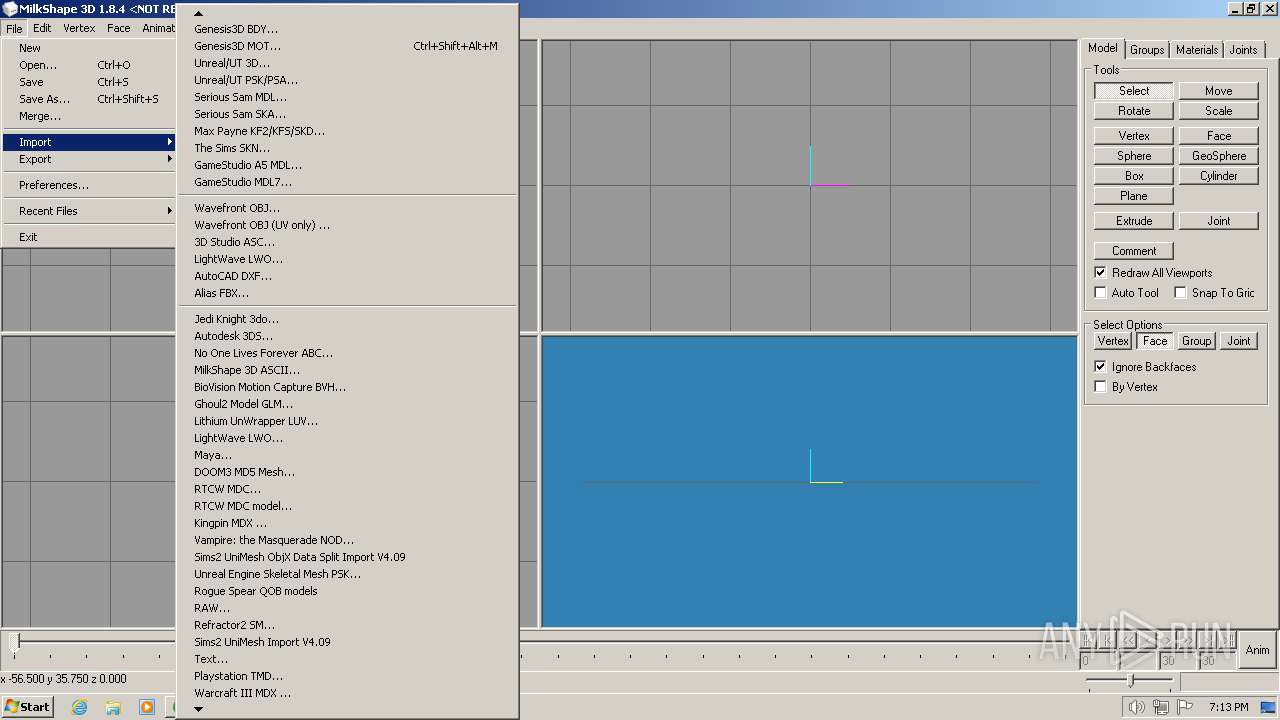The width and height of the screenshot is (1280, 720).
Task: Select the Scale tool button
Action: (1218, 111)
